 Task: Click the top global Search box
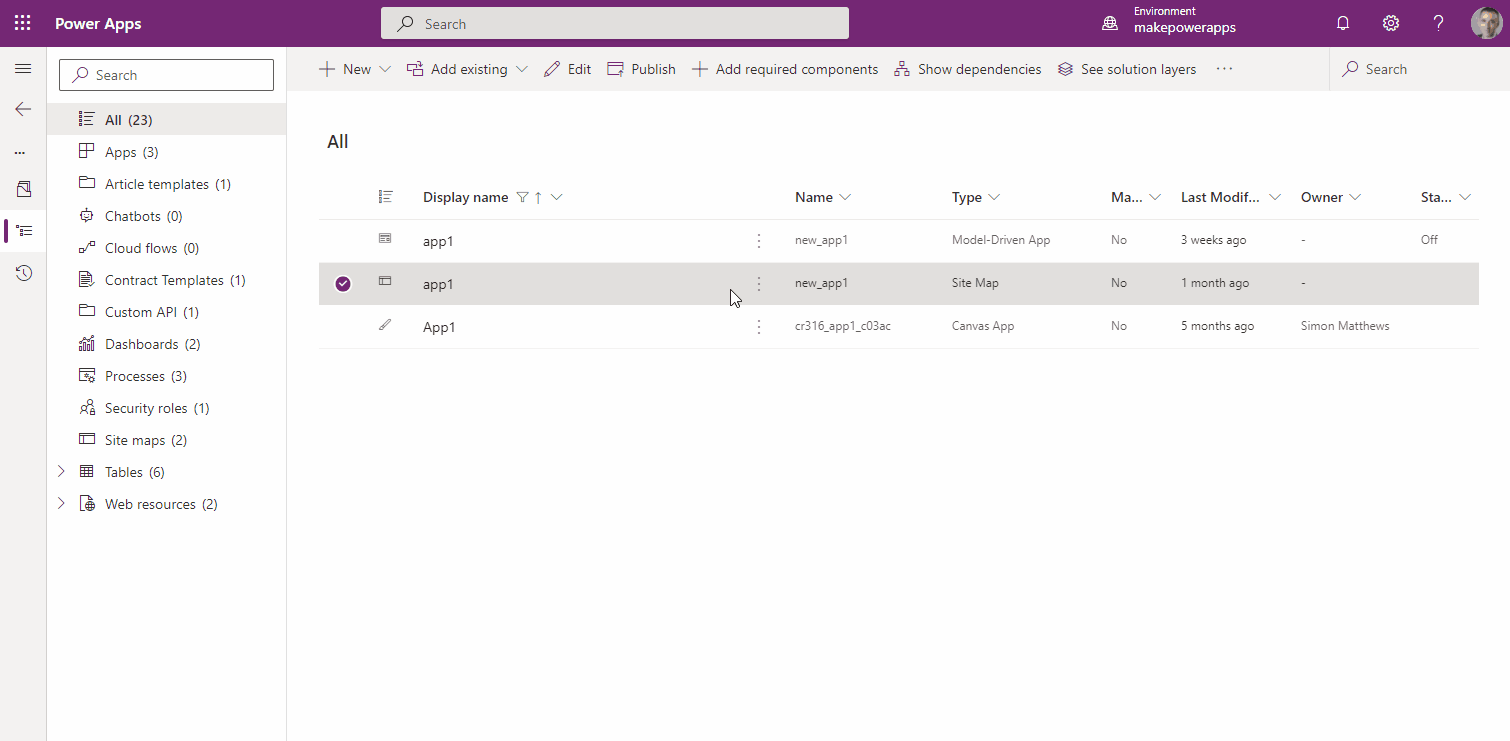(614, 24)
